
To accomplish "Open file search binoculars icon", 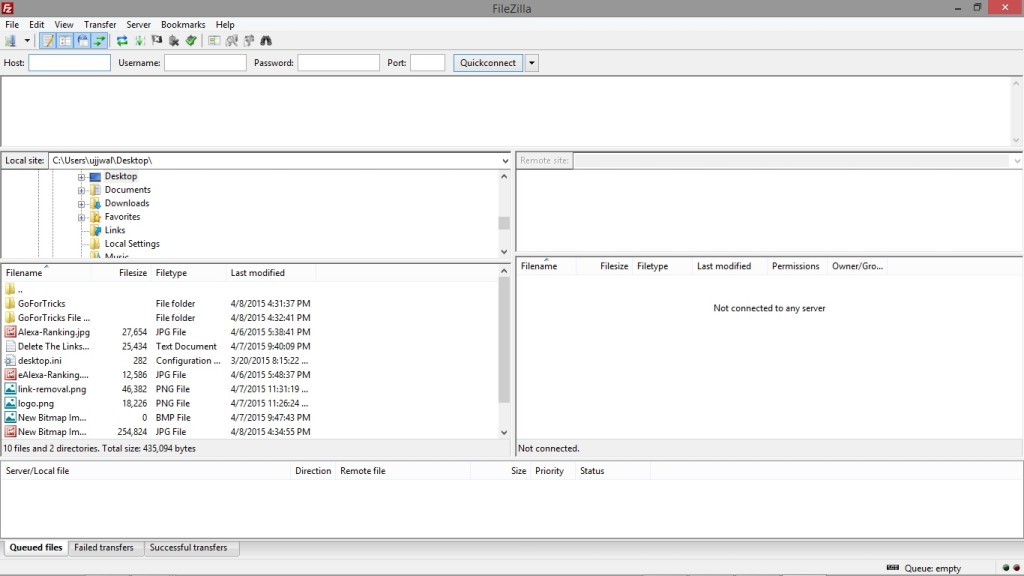I will pyautogui.click(x=266, y=40).
